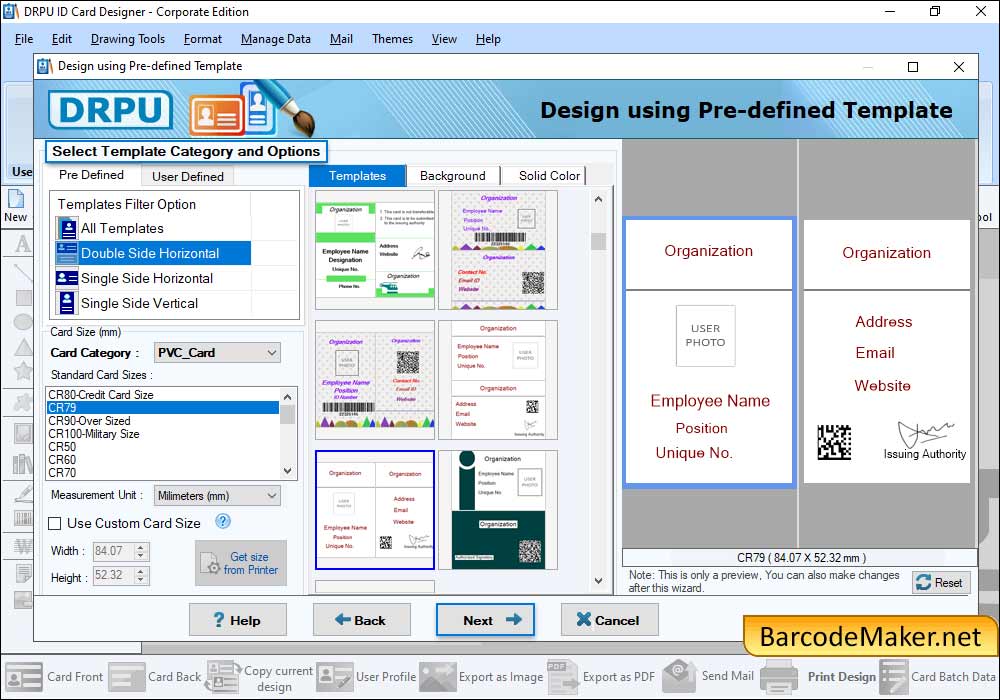
Task: Select the star shape tool
Action: (23, 370)
